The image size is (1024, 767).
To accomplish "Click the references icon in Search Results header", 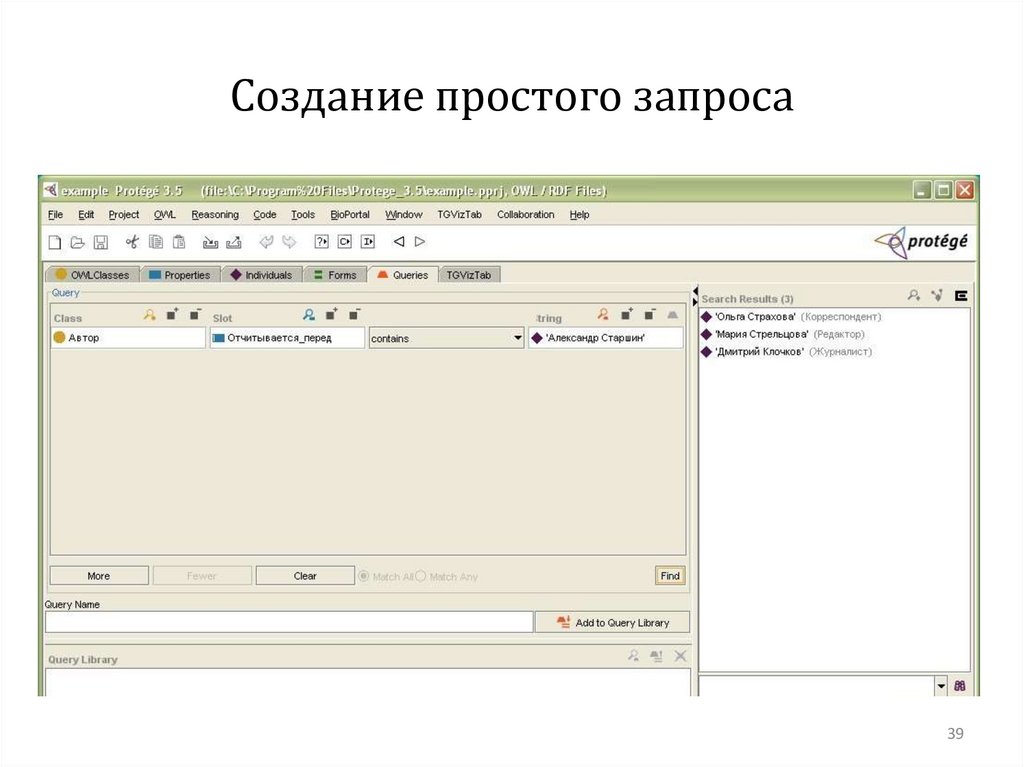I will (937, 296).
